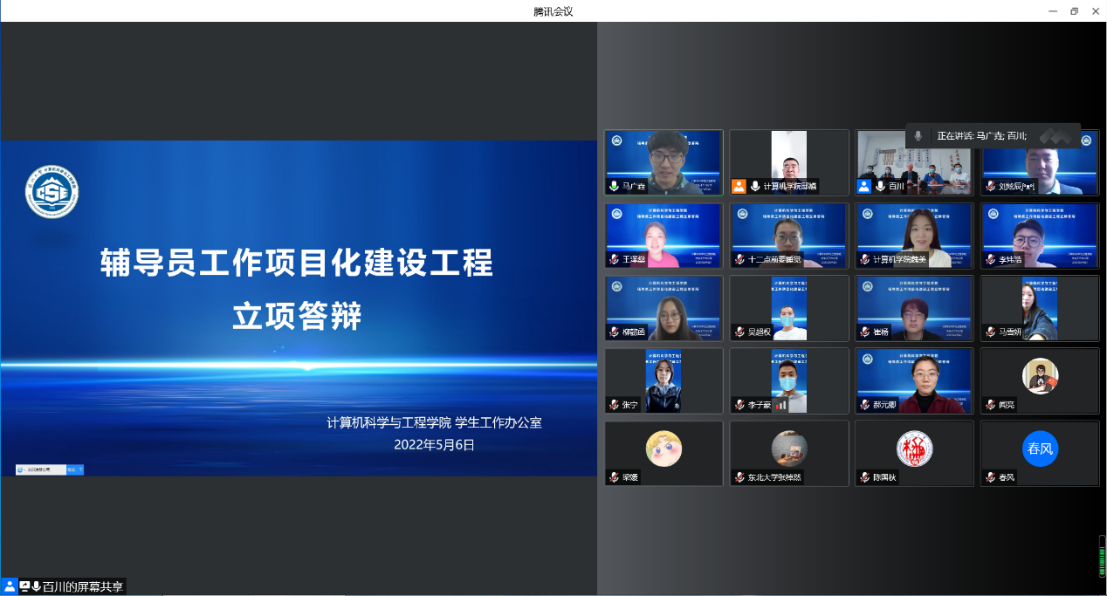Click the muted mic icon beside 陈国秋
Viewport: 1107px width, 596px height.
(864, 478)
